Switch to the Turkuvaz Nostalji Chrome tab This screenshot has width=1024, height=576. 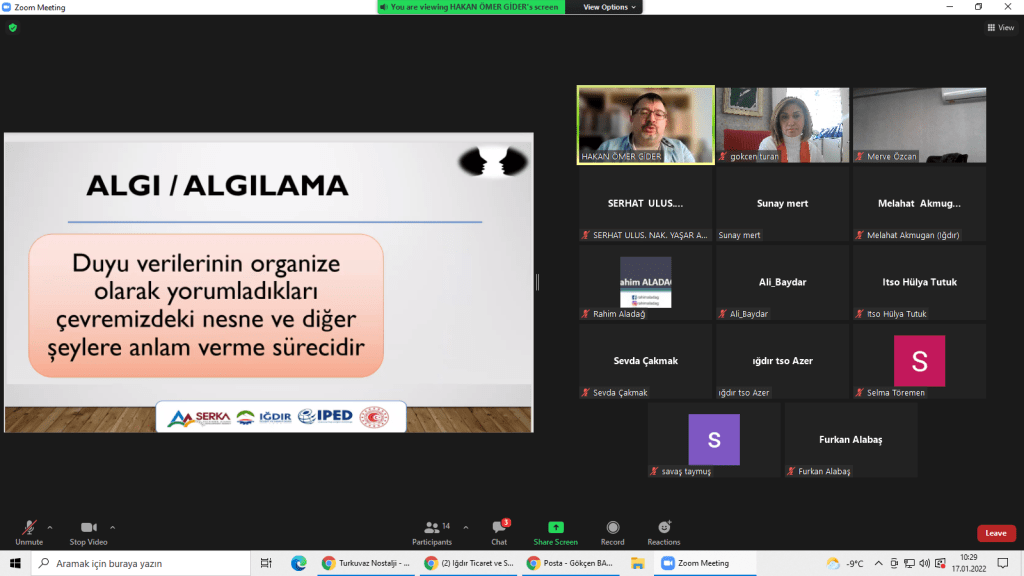366,563
